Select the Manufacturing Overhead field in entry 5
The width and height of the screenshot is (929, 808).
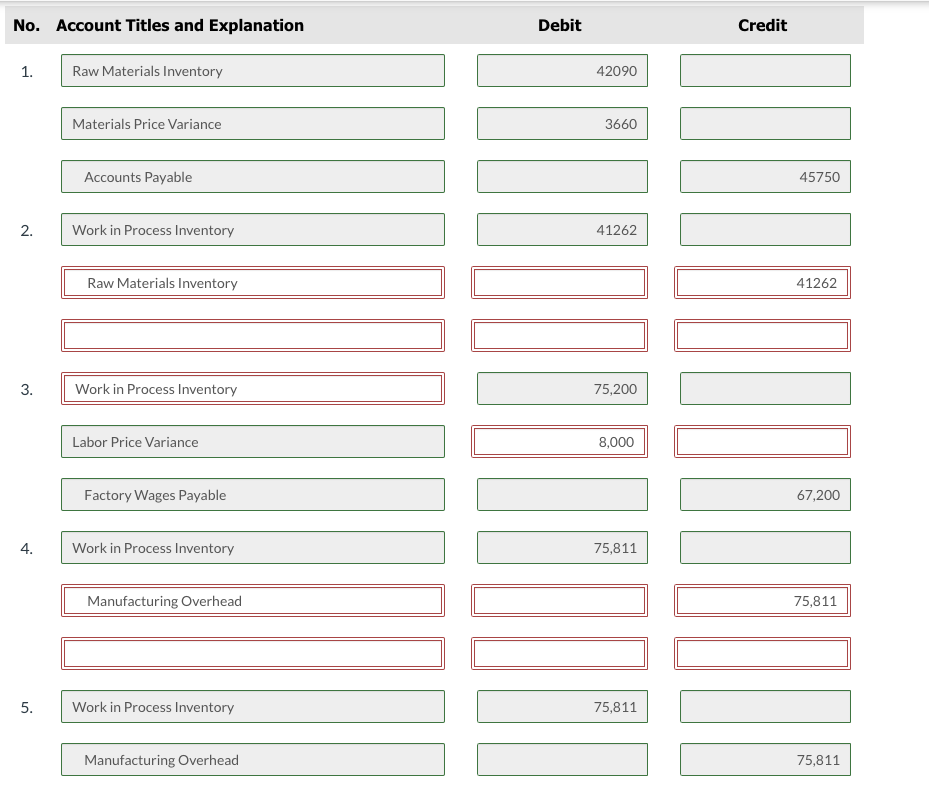click(253, 759)
